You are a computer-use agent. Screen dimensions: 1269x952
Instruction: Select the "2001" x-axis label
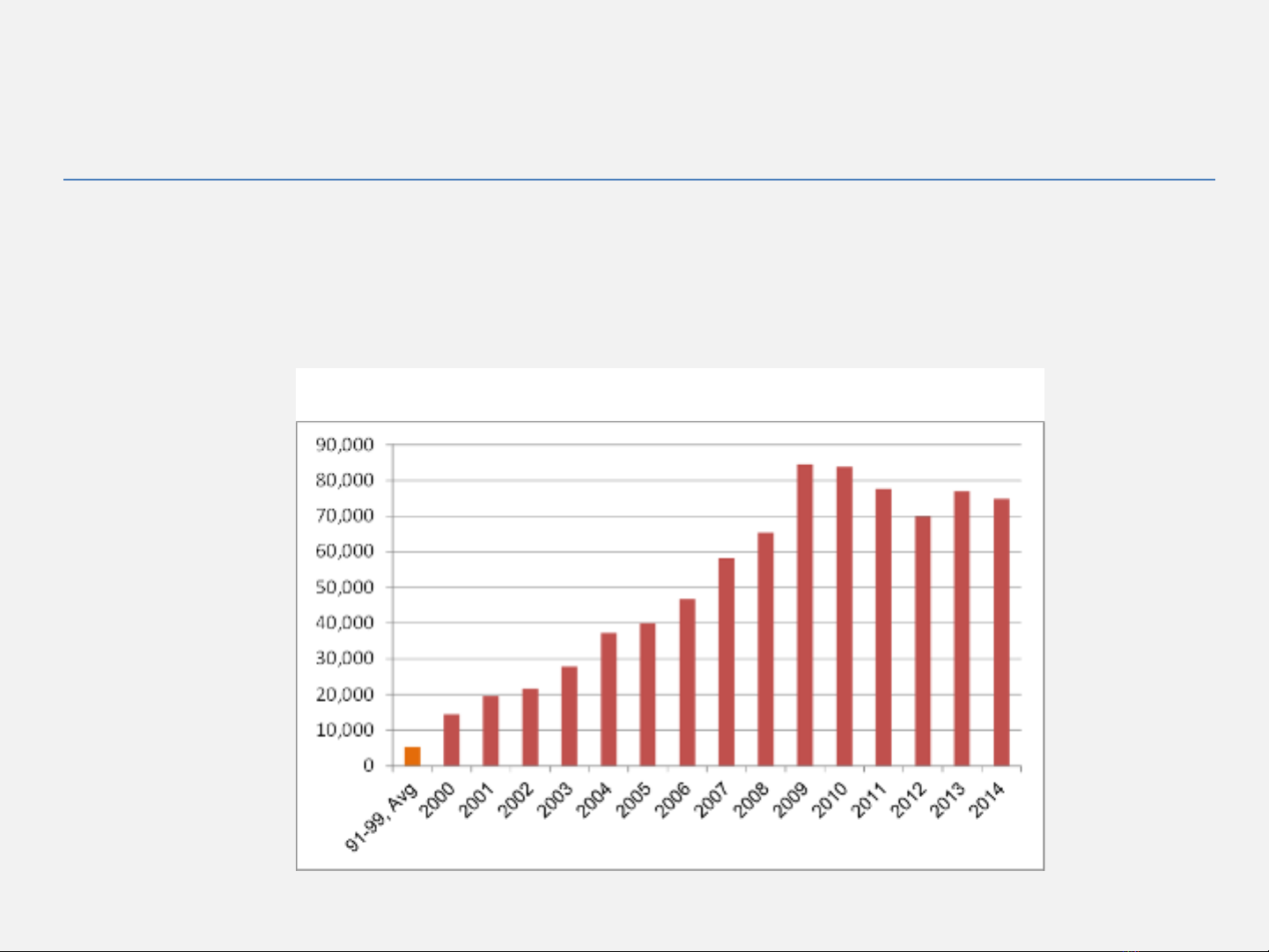[x=476, y=800]
